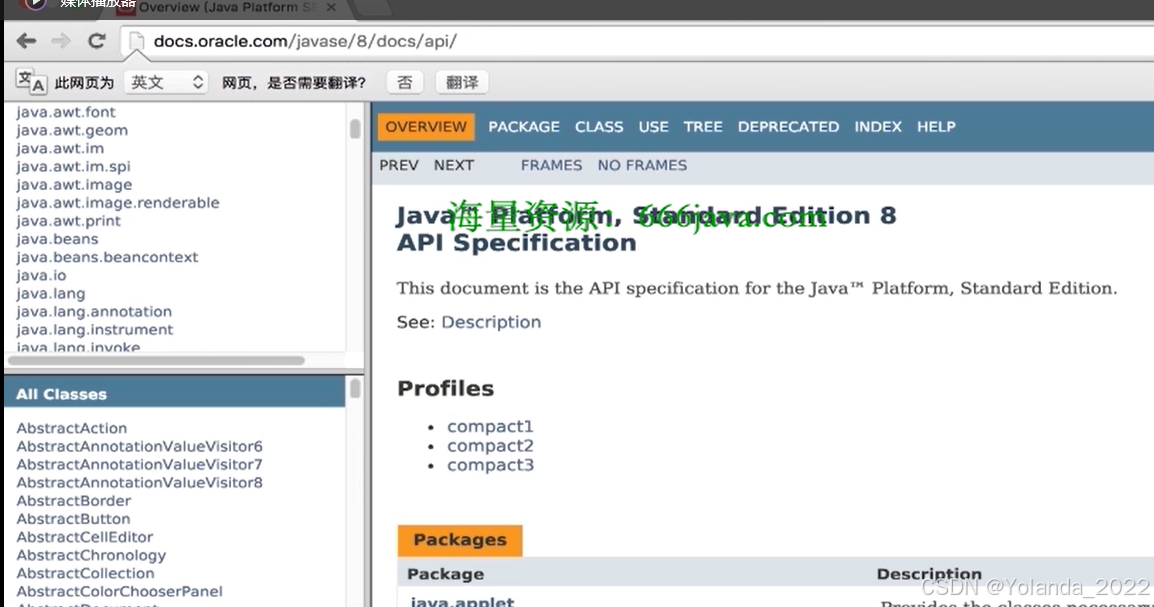1154x607 pixels.
Task: Open AbstractAnnotationValueVisitor8 class link
Action: 139,483
